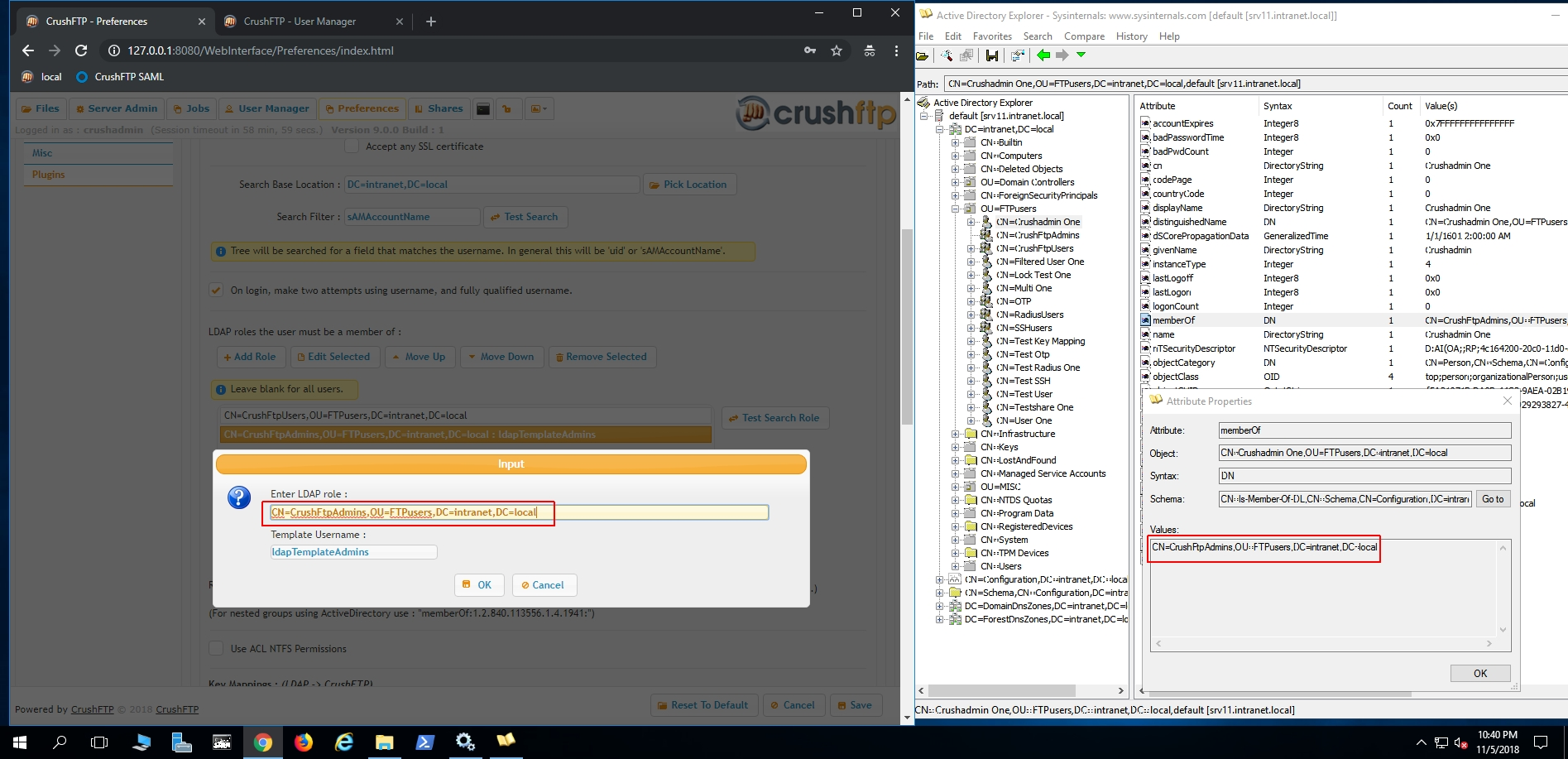Switch to CrushFTP - User Manager browser tab
This screenshot has width=1568, height=759.
click(x=314, y=22)
